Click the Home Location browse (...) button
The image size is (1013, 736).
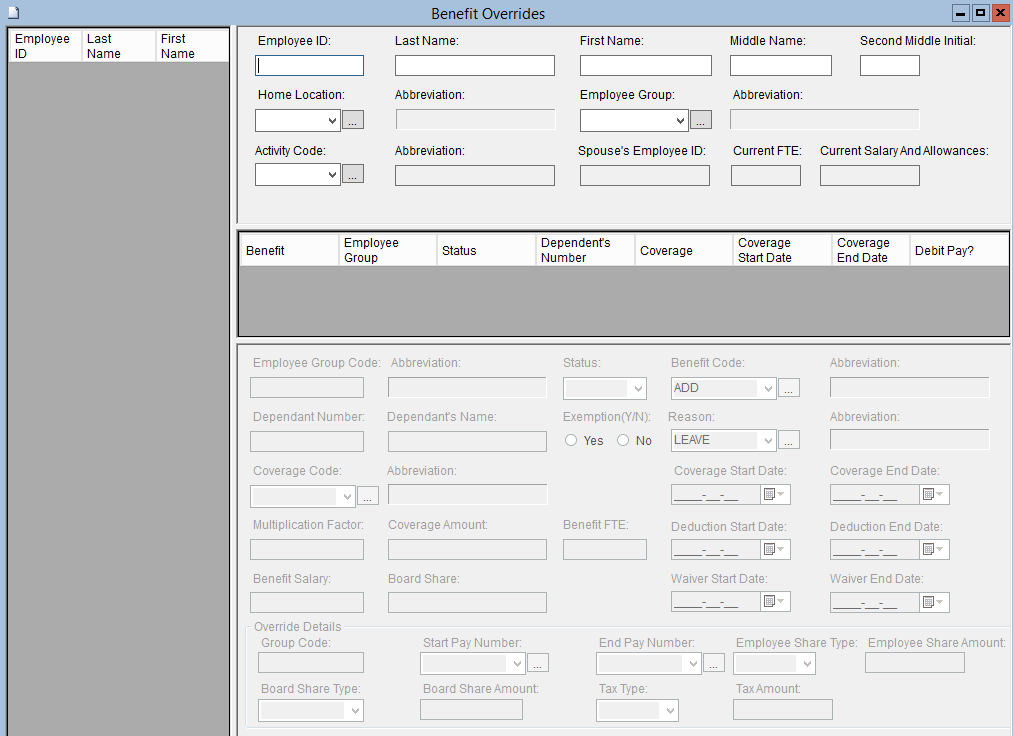[x=353, y=120]
